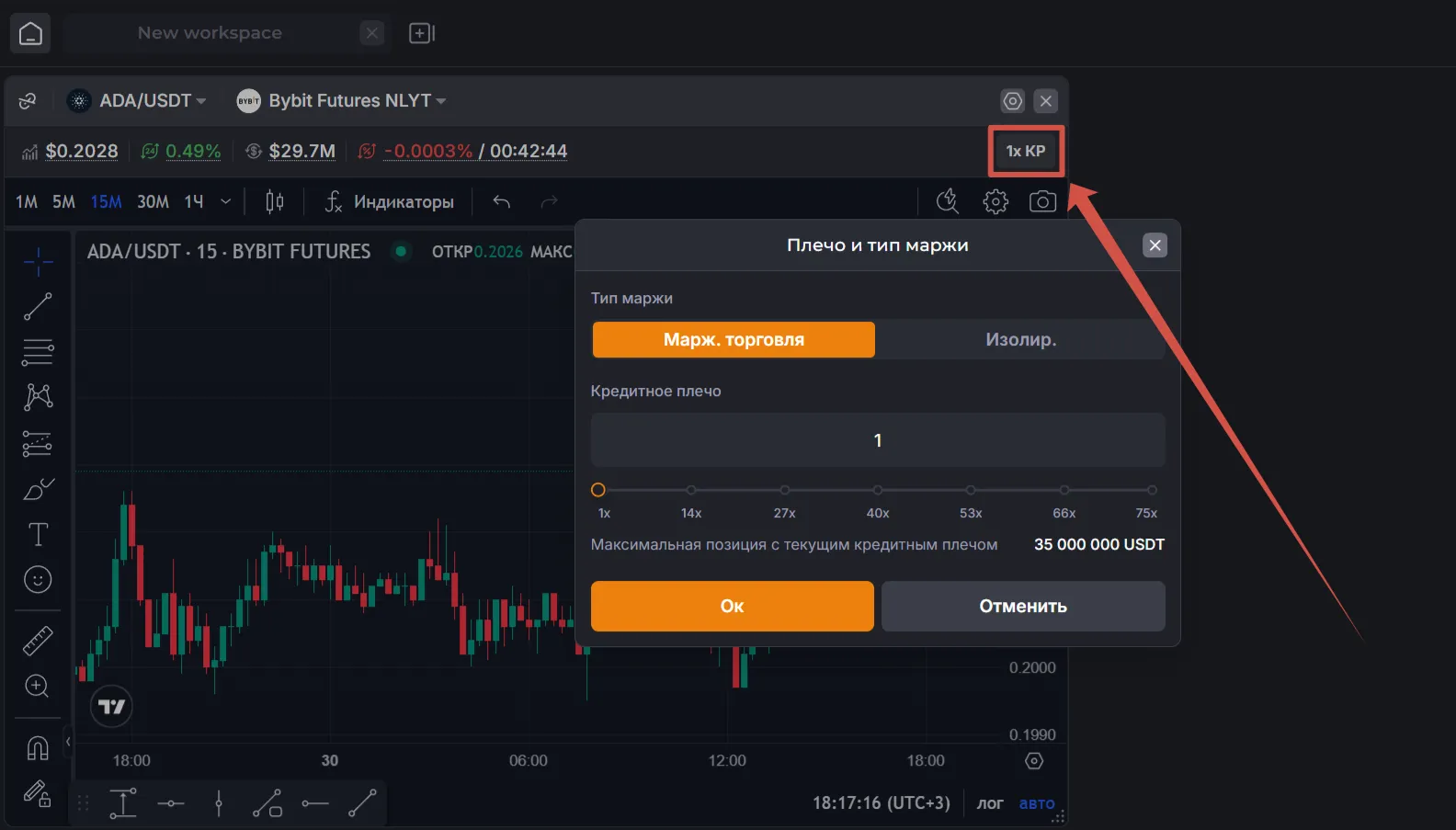
Task: Toggle lock all drawings
Action: coord(38,792)
